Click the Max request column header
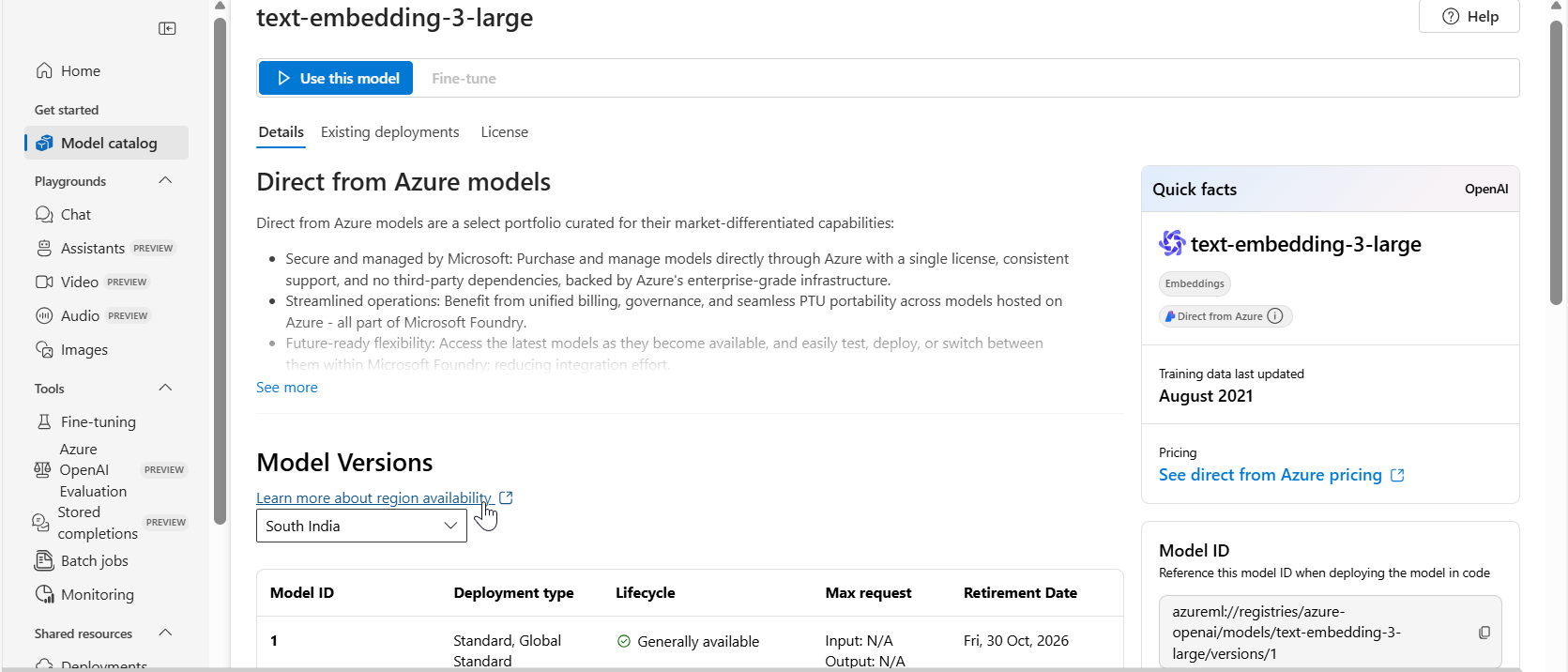Screen dimensions: 1568x672 pyautogui.click(x=868, y=593)
